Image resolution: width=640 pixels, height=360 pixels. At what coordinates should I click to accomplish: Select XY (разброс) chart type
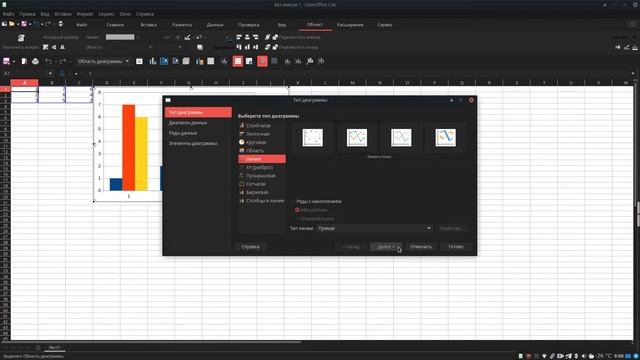(262, 167)
